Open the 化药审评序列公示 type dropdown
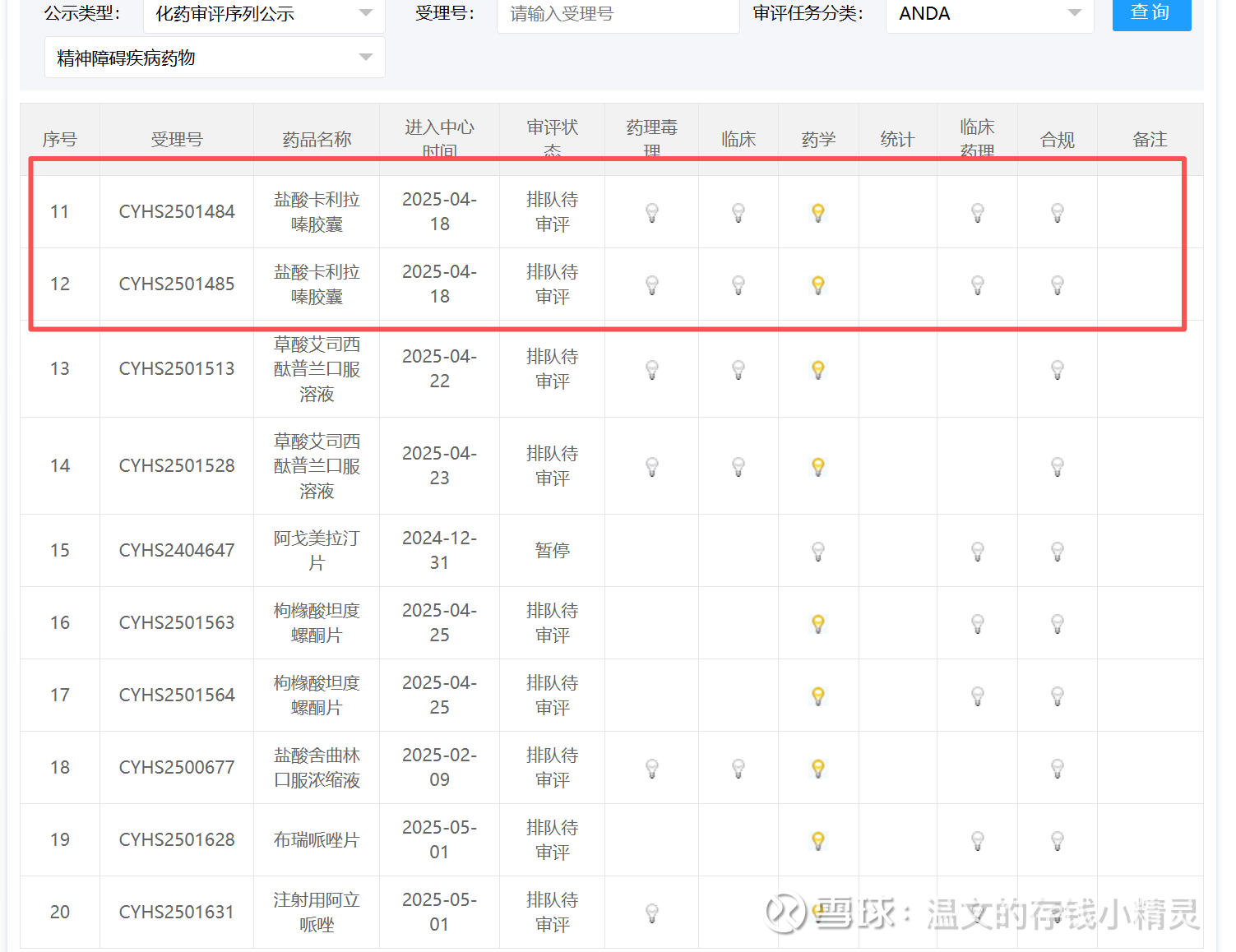Screen dimensions: 1236x952 click(x=263, y=14)
